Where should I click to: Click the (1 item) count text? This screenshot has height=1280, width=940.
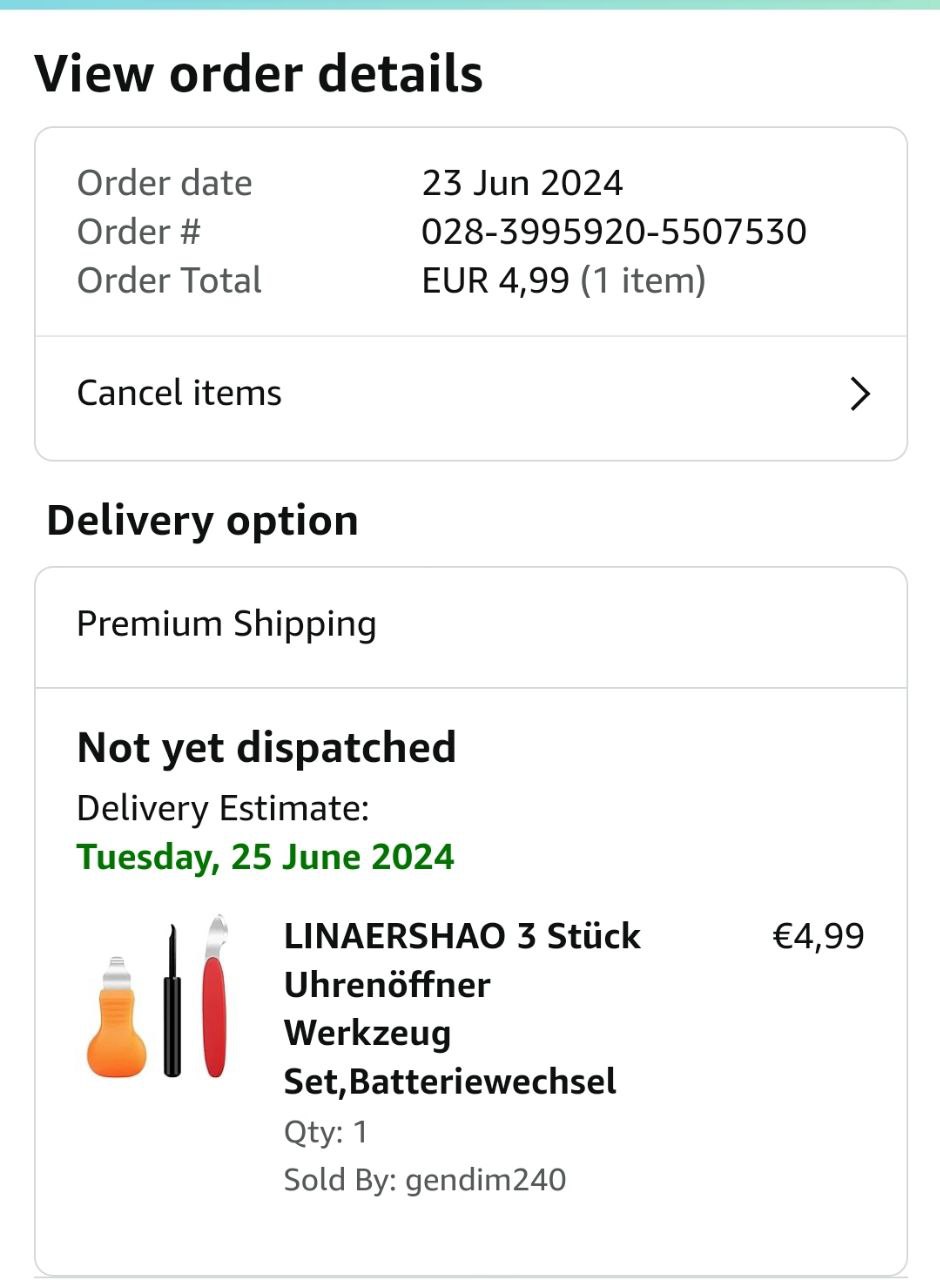pyautogui.click(x=644, y=281)
